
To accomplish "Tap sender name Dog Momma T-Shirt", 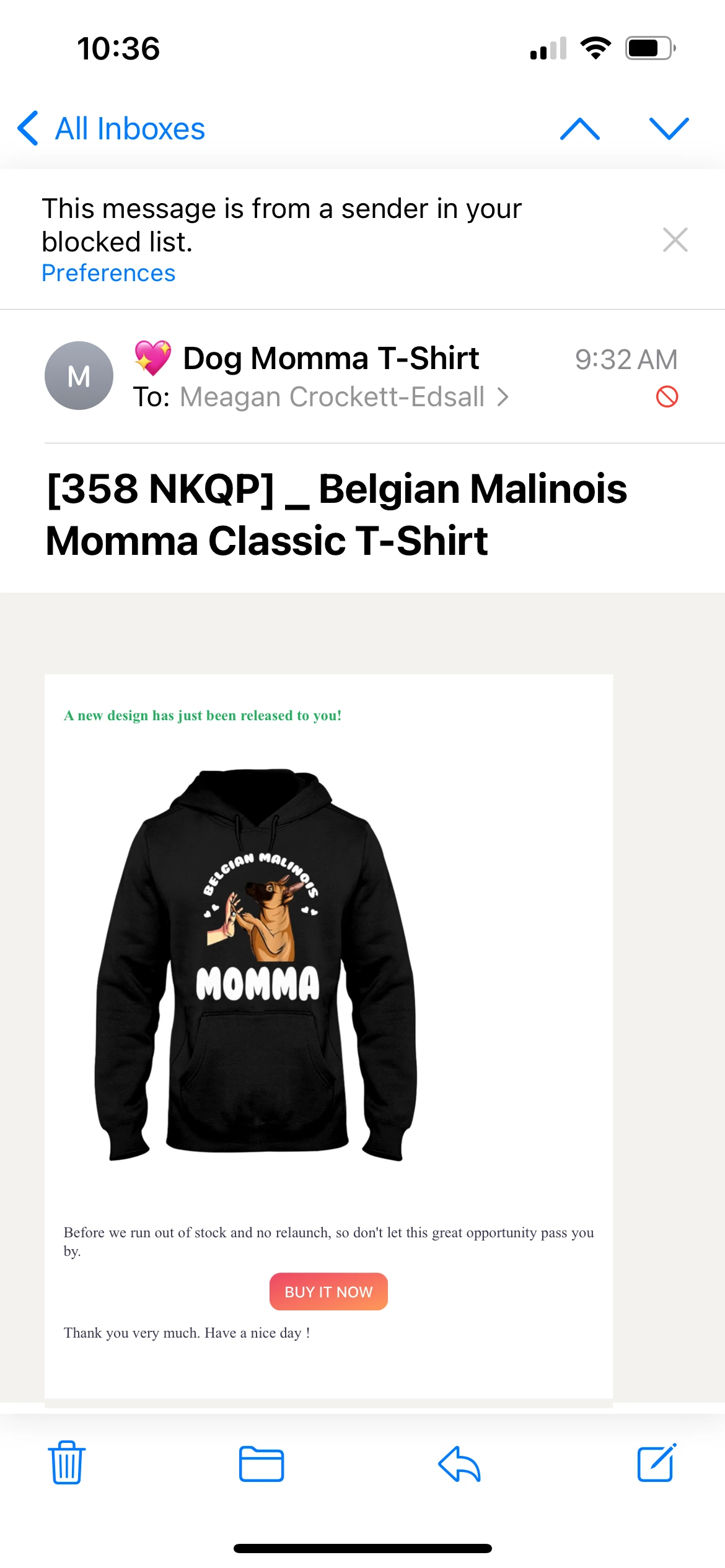I will click(331, 358).
